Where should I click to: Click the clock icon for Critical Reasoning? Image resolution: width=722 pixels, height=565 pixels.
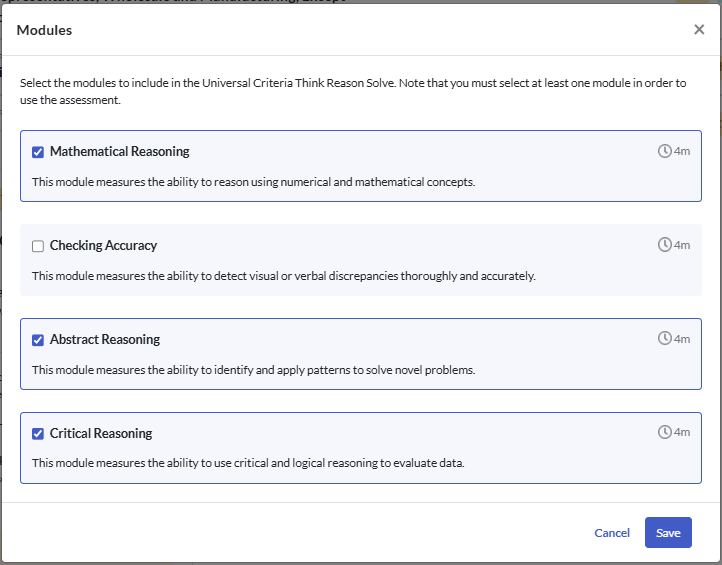click(x=664, y=432)
